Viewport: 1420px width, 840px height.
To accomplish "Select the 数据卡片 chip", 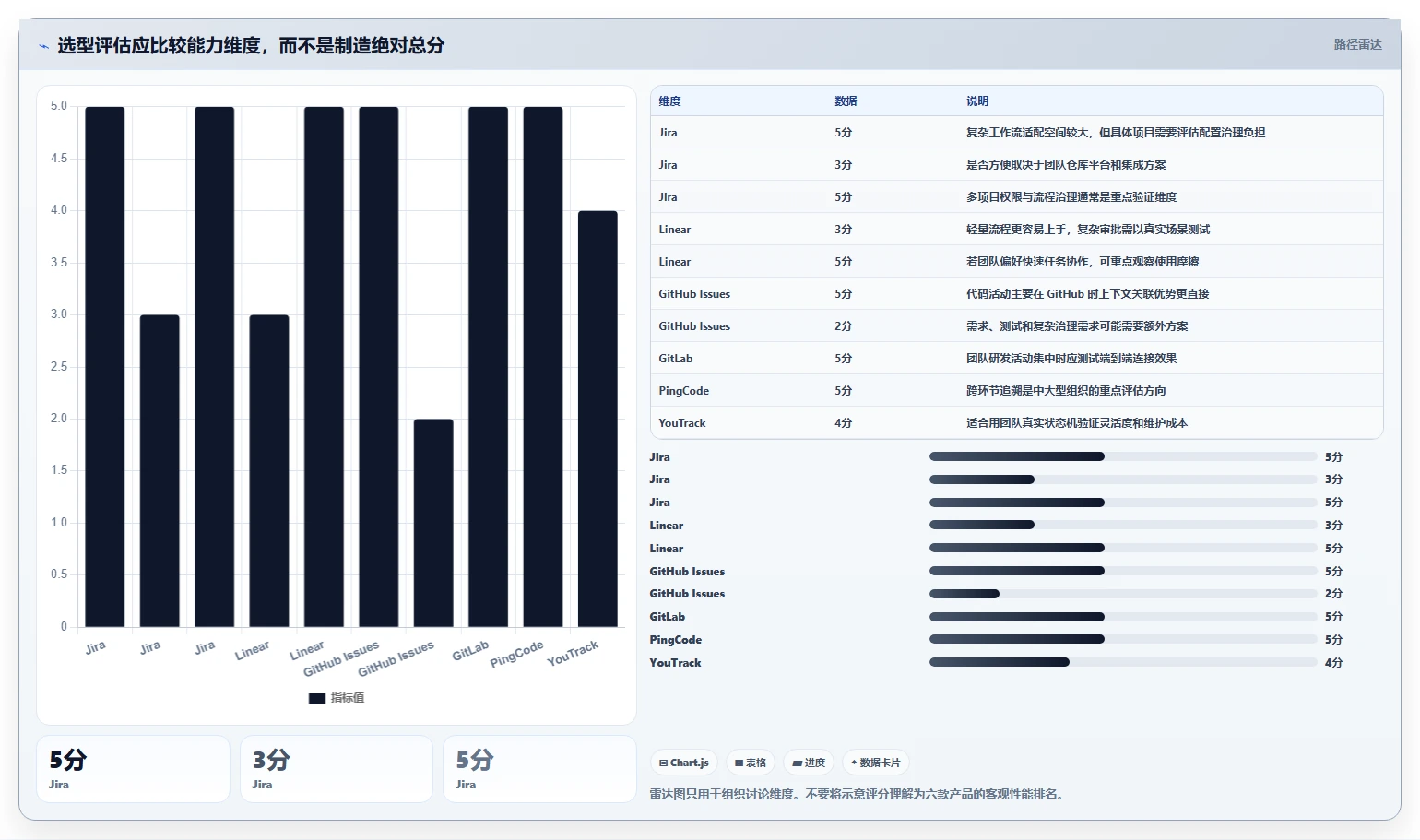I will pos(876,763).
